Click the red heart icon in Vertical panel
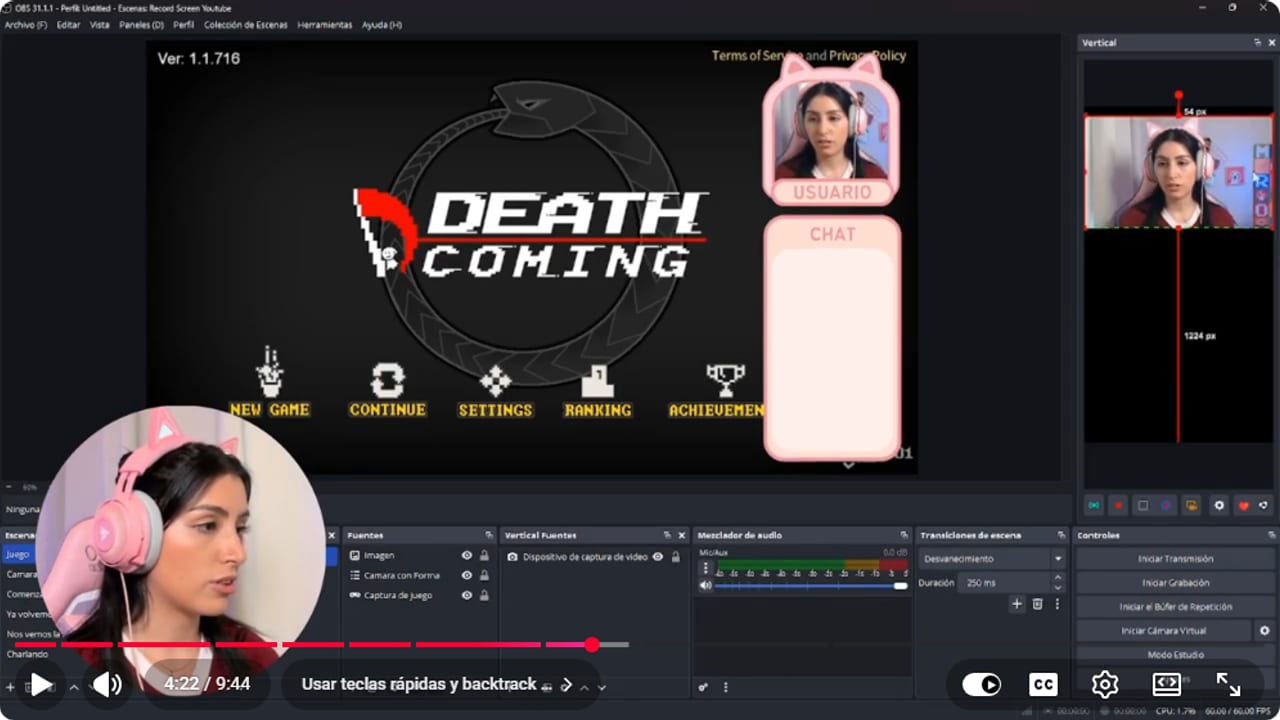Image resolution: width=1280 pixels, height=720 pixels. pos(1244,506)
